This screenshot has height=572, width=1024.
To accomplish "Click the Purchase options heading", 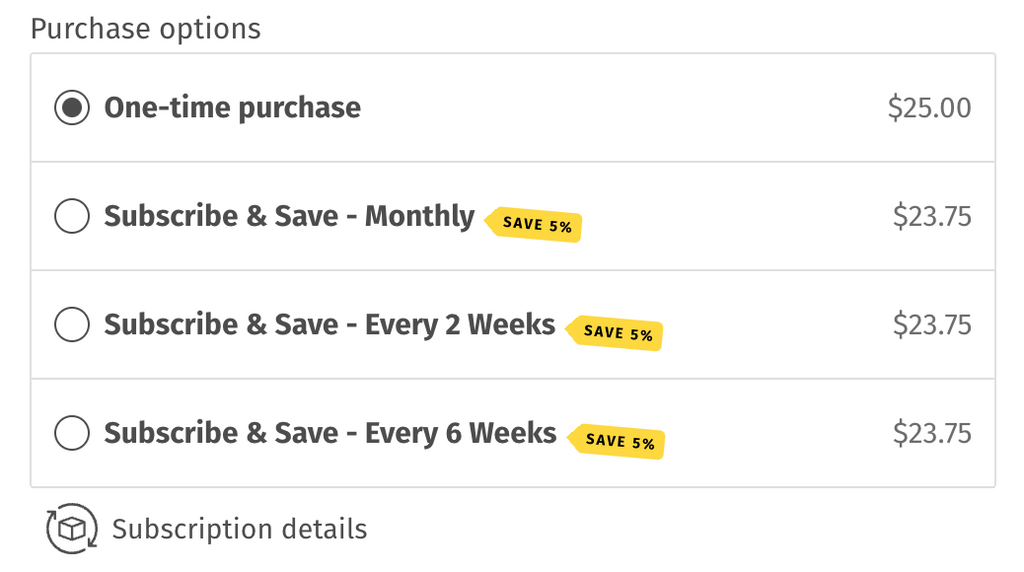I will pos(146,29).
